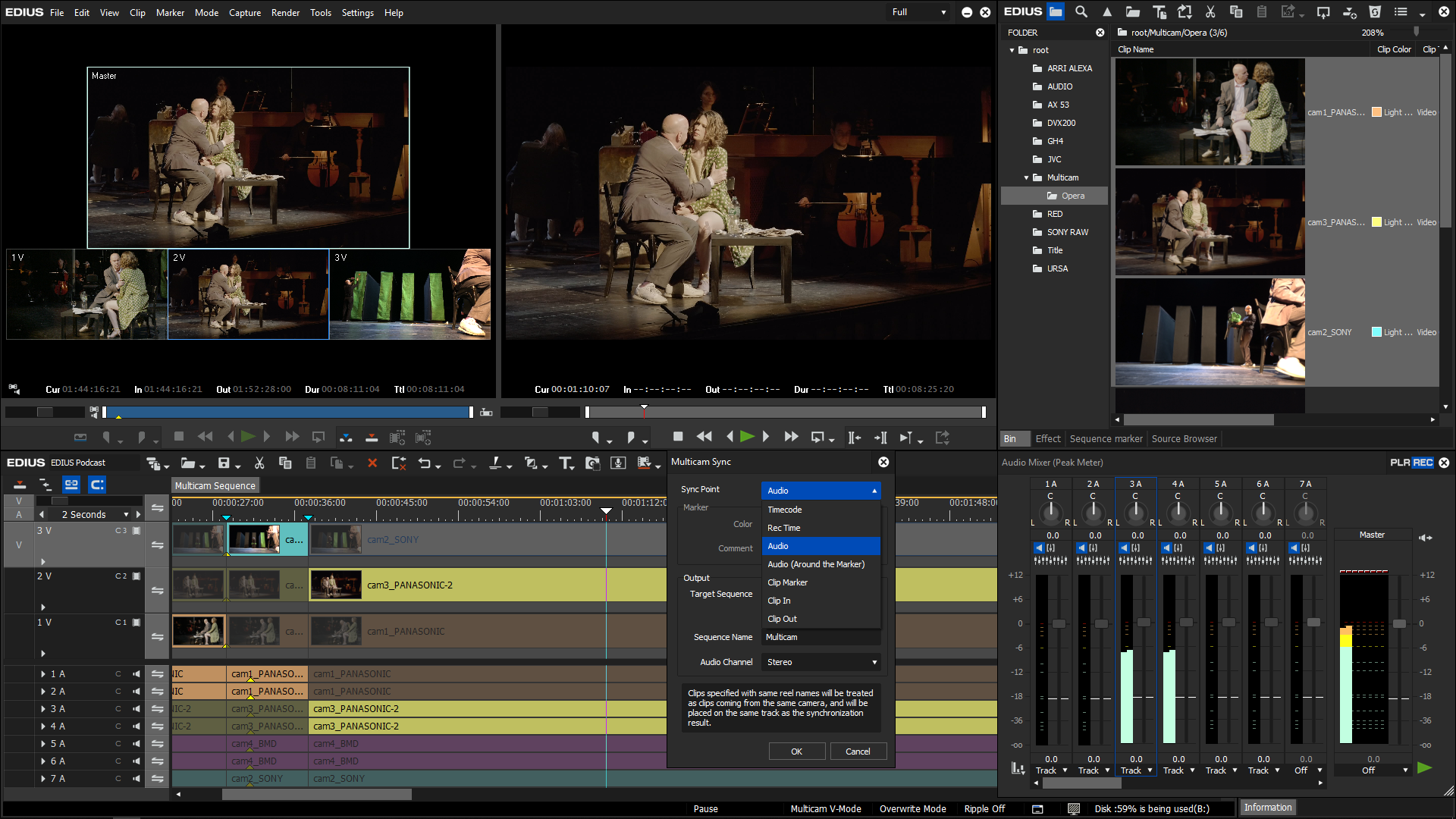This screenshot has height=819, width=1456.
Task: Click the Master fader in audio mixer
Action: pyautogui.click(x=1399, y=623)
